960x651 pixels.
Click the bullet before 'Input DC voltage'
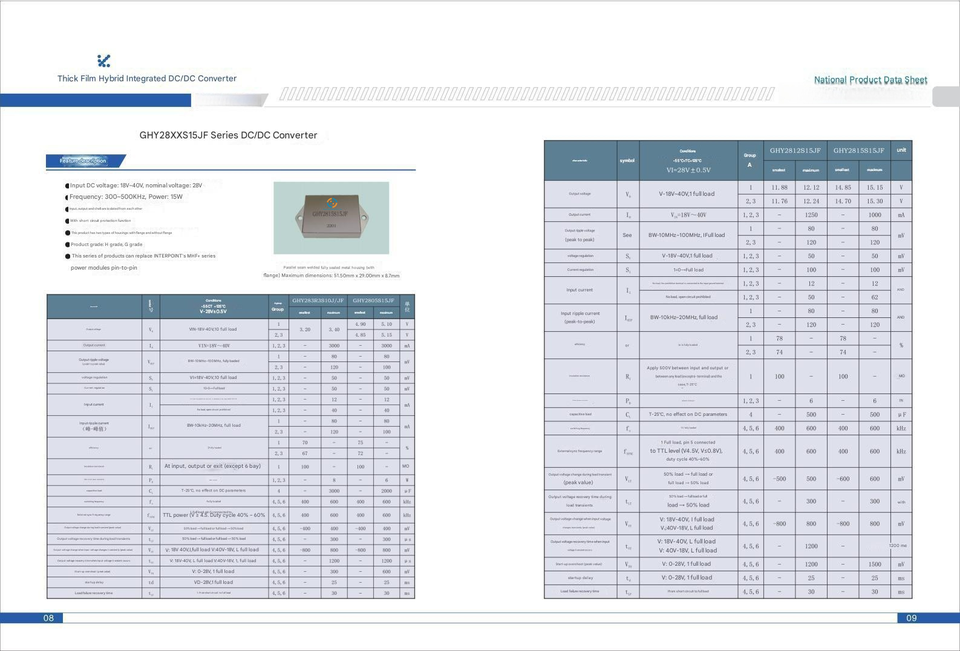pyautogui.click(x=64, y=186)
